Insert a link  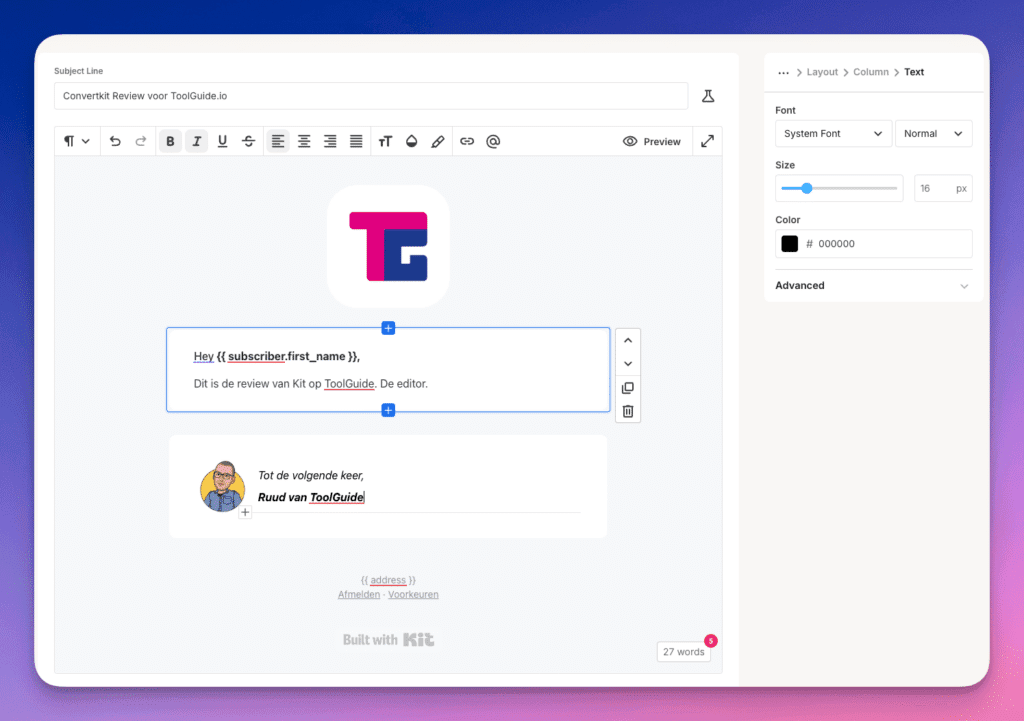coord(467,141)
